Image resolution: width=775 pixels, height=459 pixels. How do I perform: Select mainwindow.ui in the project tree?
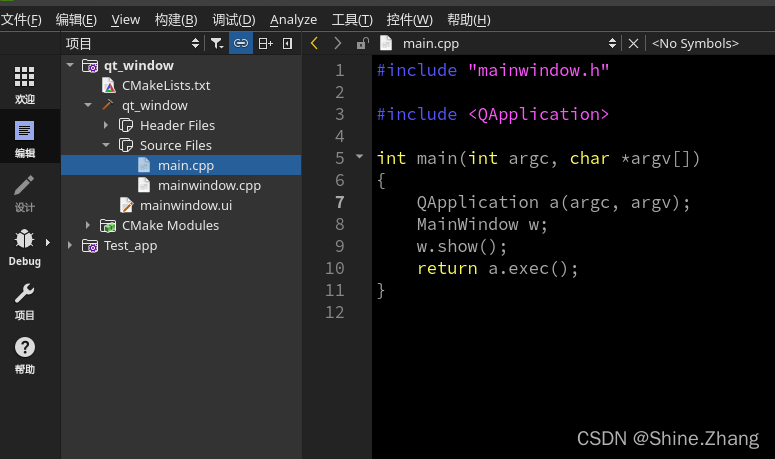coord(186,206)
